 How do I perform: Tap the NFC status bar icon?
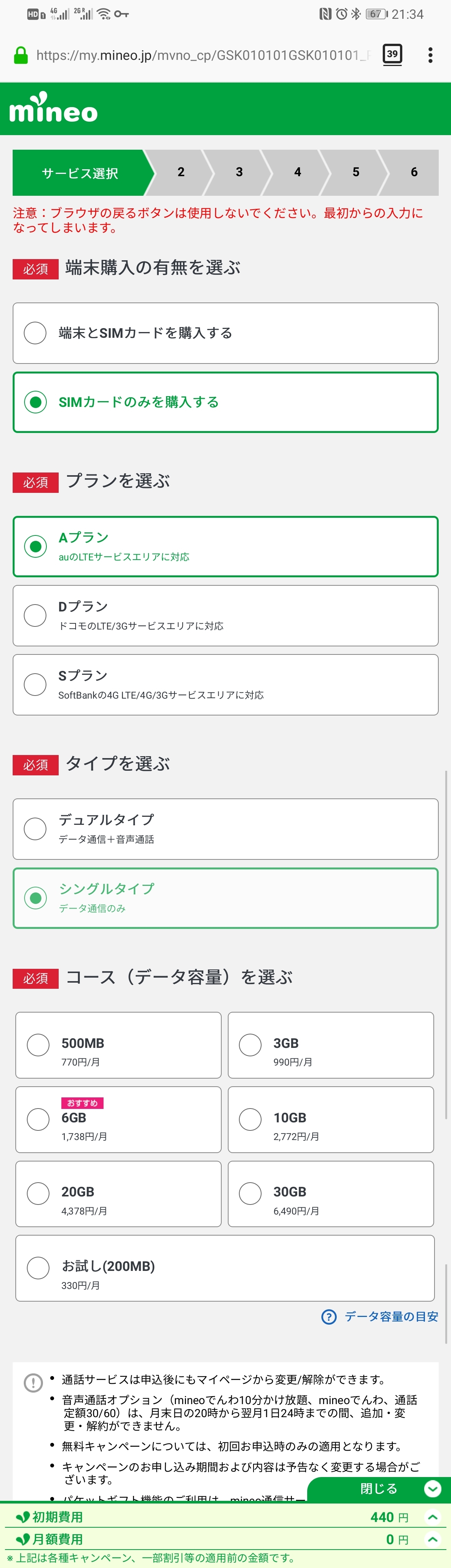pyautogui.click(x=325, y=14)
